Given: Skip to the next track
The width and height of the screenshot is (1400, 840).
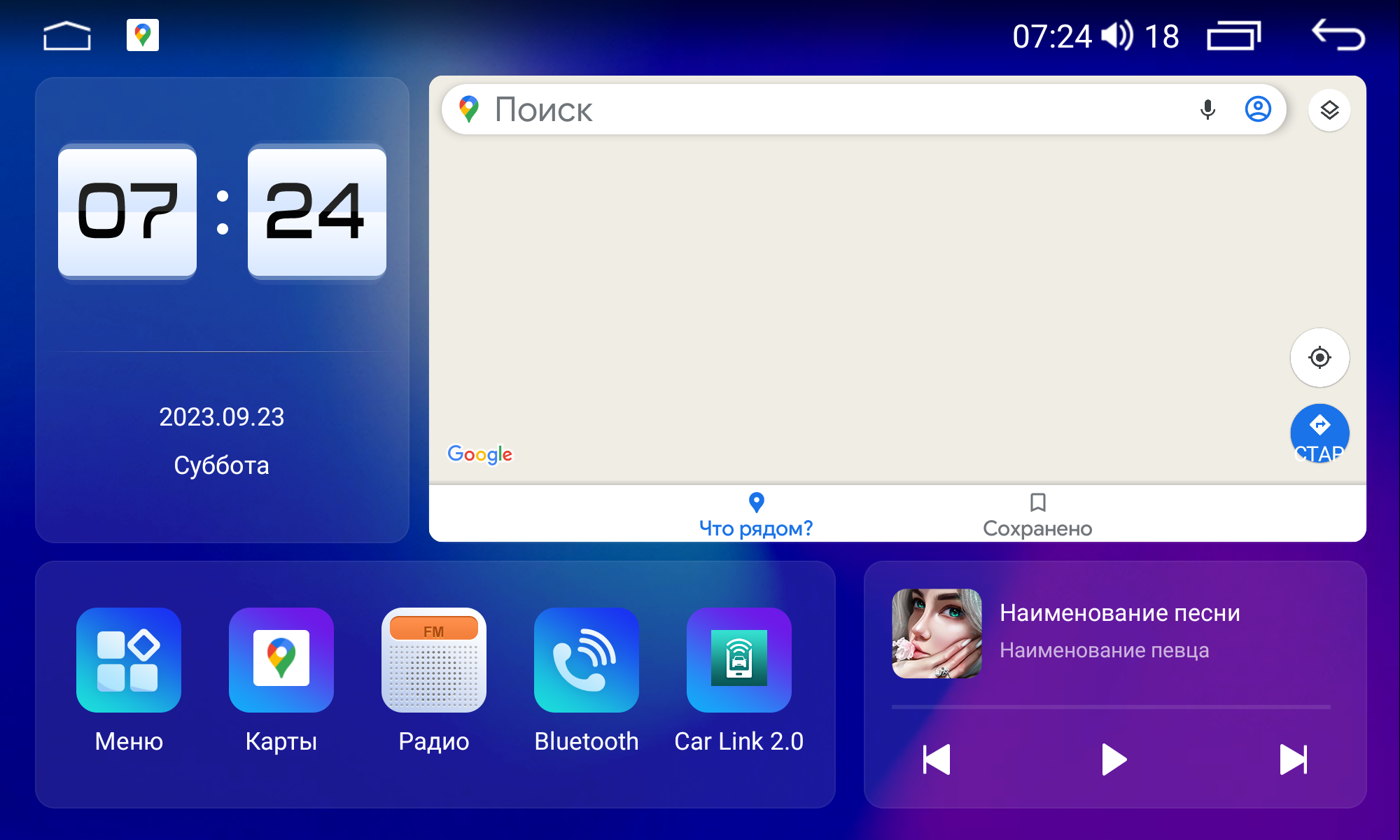Looking at the screenshot, I should tap(1292, 759).
